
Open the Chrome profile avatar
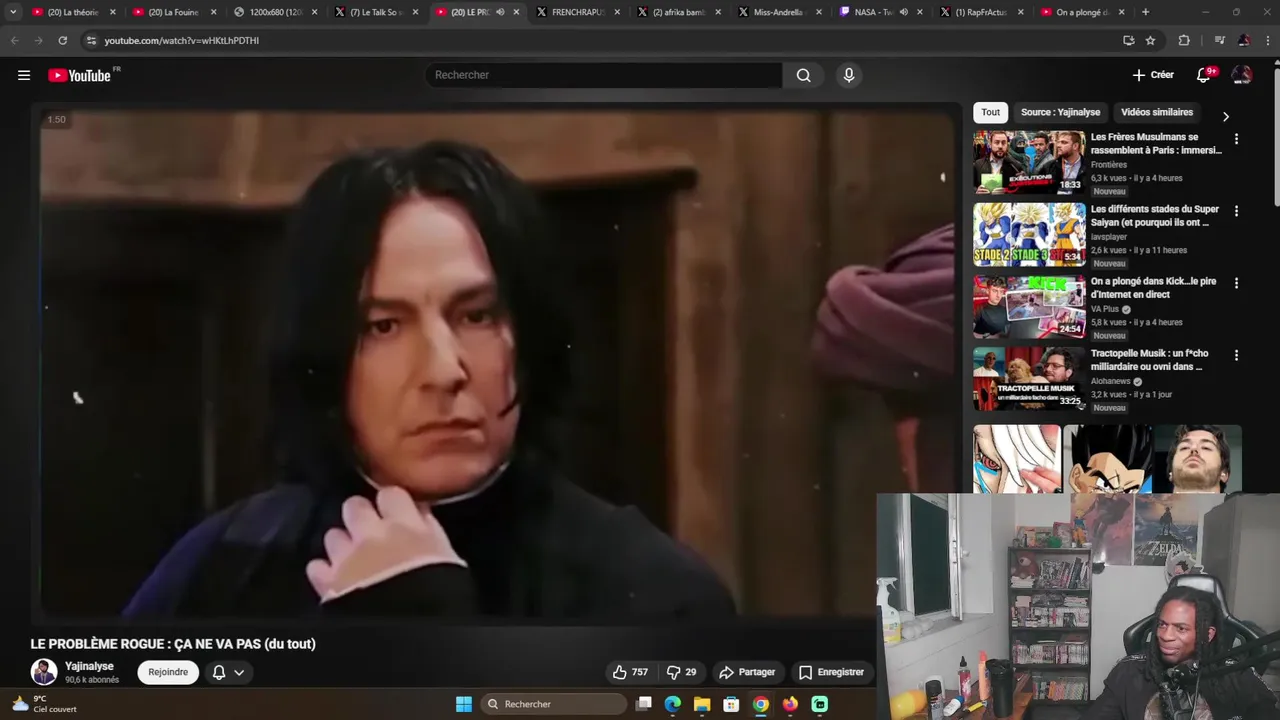tap(1244, 40)
